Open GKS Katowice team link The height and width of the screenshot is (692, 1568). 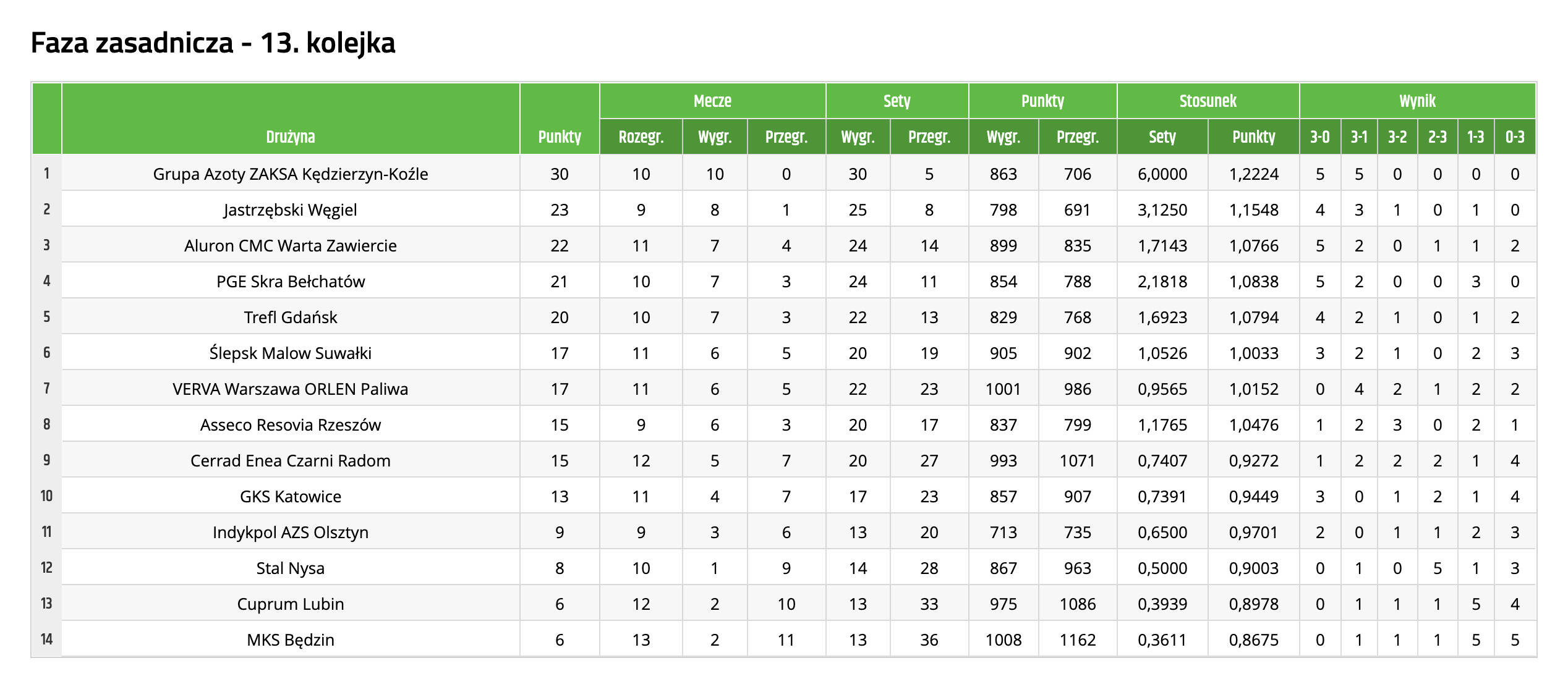pyautogui.click(x=290, y=497)
